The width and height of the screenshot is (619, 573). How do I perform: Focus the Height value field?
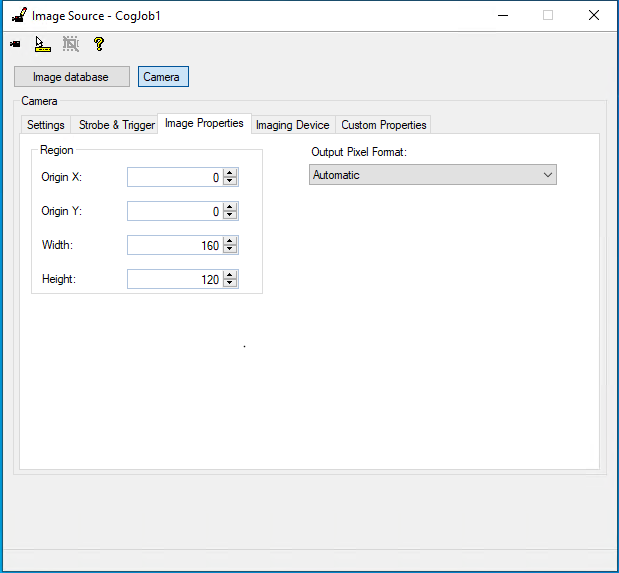click(x=174, y=279)
